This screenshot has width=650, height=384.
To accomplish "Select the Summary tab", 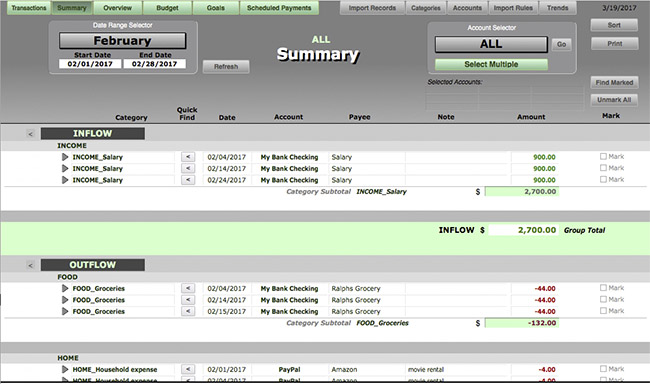I will (x=72, y=8).
